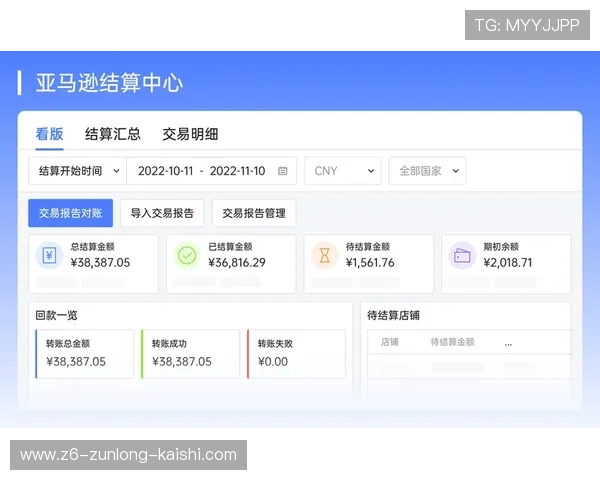Click the 转账总金额 card
Image resolution: width=600 pixels, height=480 pixels.
[x=85, y=354]
